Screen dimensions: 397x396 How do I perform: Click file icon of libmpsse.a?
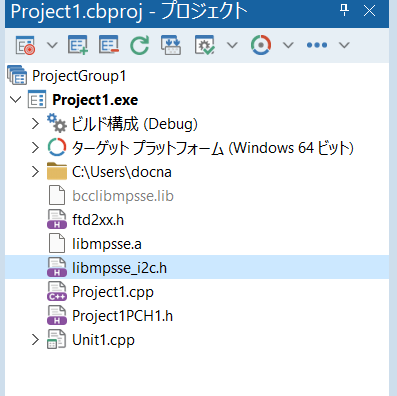coord(57,243)
